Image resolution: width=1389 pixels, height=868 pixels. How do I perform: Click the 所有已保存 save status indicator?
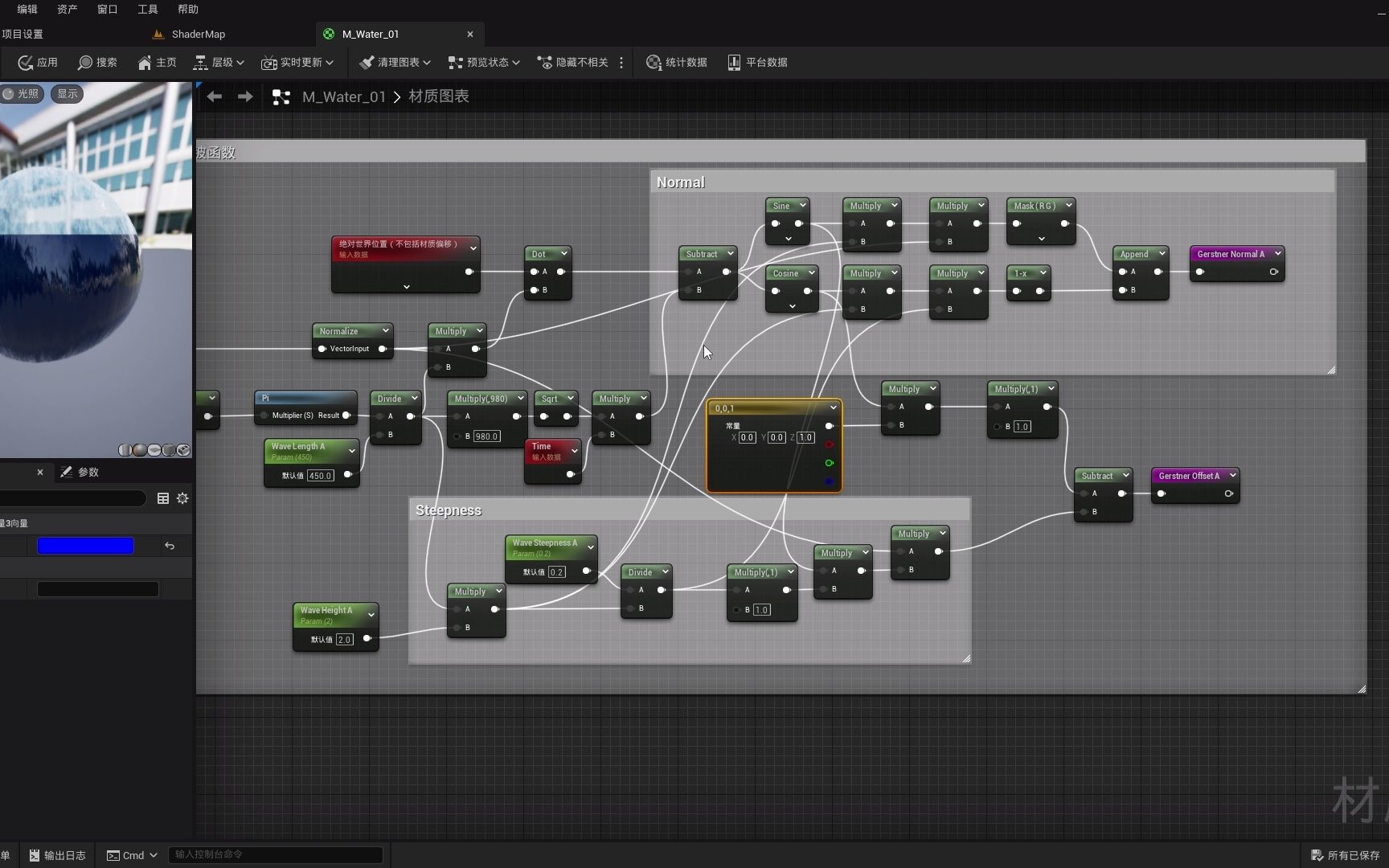1345,855
